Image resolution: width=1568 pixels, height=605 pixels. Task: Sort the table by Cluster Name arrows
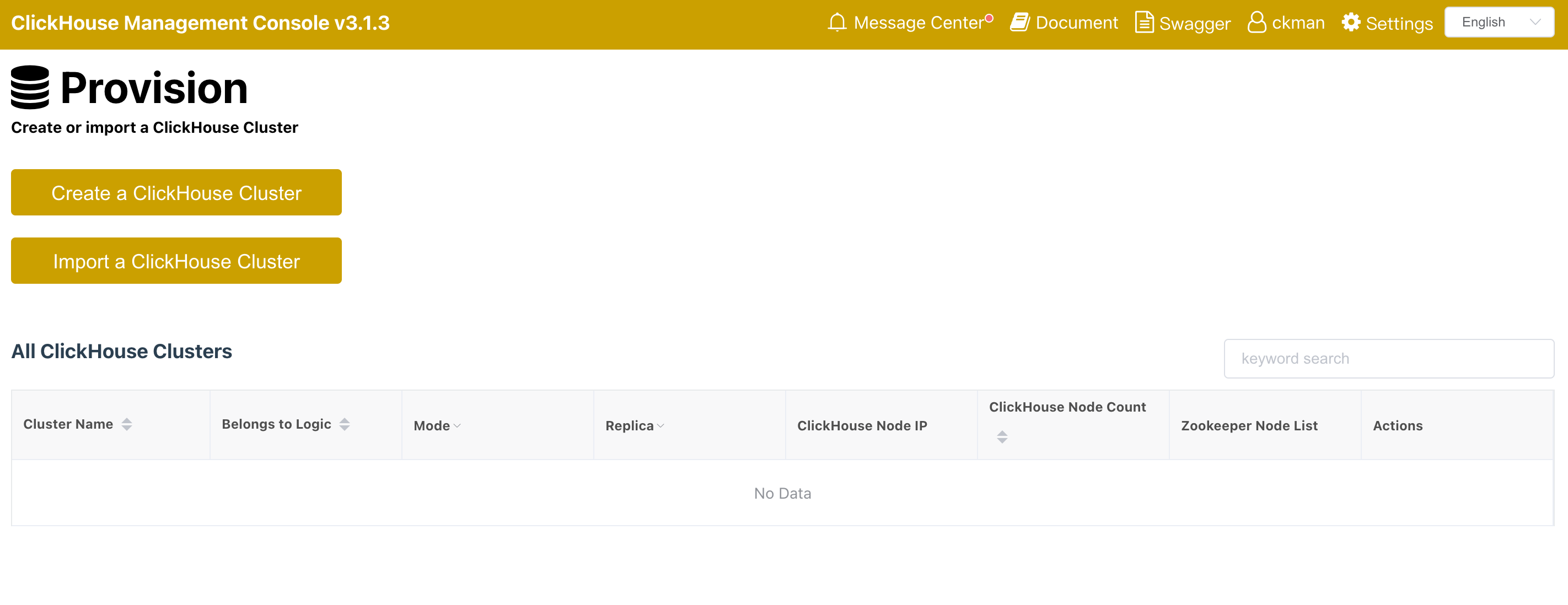(127, 424)
